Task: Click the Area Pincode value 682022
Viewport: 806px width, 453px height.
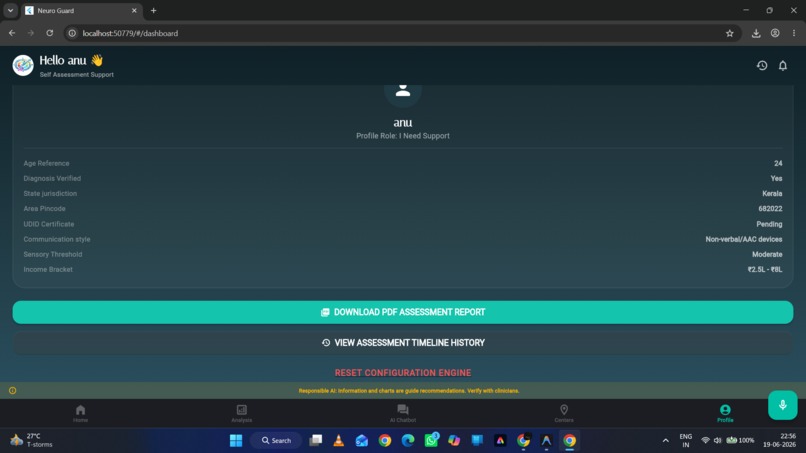Action: [x=770, y=209]
